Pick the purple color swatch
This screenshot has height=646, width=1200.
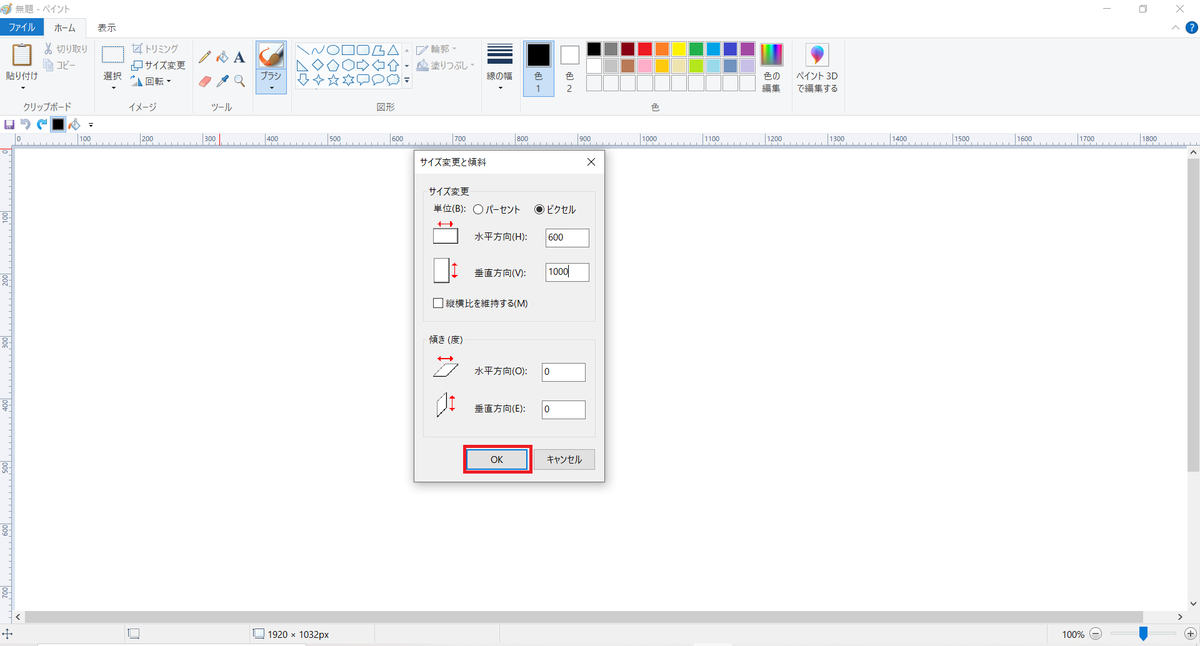747,49
